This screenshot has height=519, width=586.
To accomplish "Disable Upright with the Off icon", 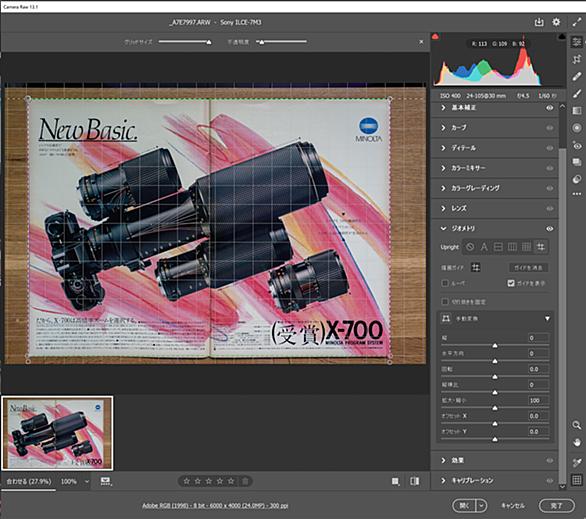I will pyautogui.click(x=470, y=247).
